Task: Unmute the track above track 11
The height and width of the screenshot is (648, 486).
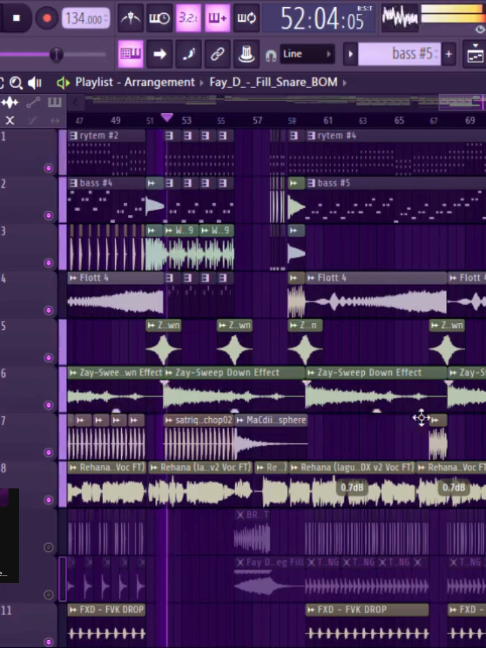Action: (49, 595)
